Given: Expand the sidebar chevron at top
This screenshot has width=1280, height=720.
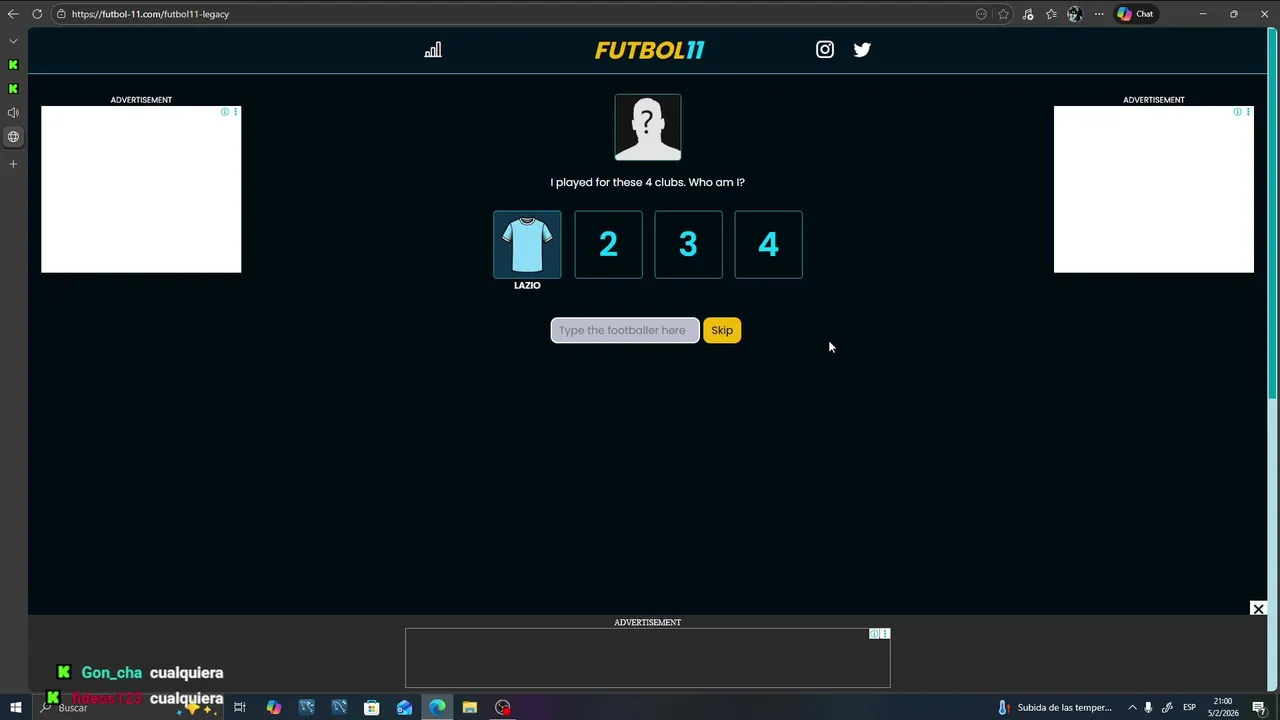Looking at the screenshot, I should [x=13, y=41].
